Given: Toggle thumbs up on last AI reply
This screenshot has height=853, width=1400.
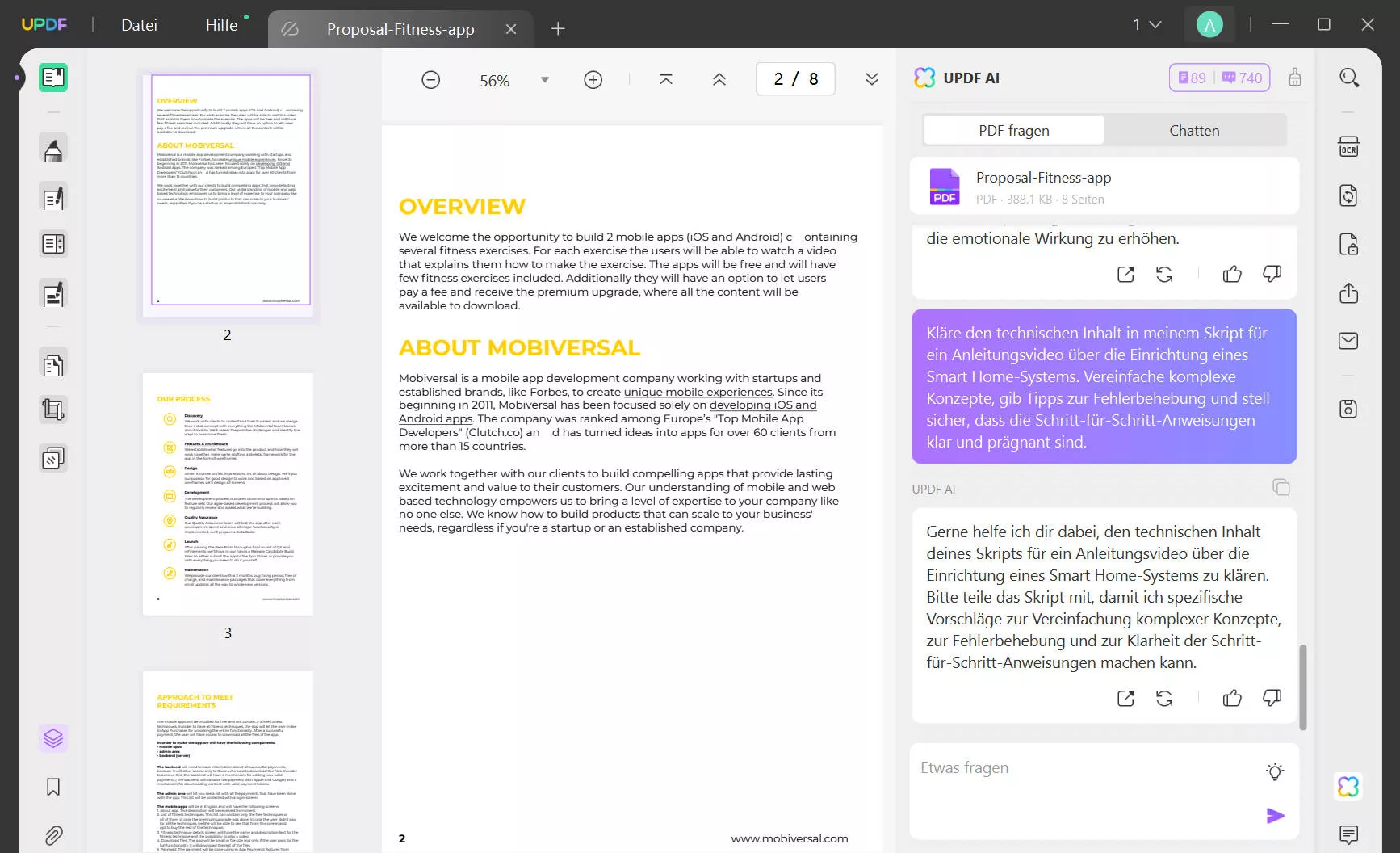Looking at the screenshot, I should [x=1232, y=698].
